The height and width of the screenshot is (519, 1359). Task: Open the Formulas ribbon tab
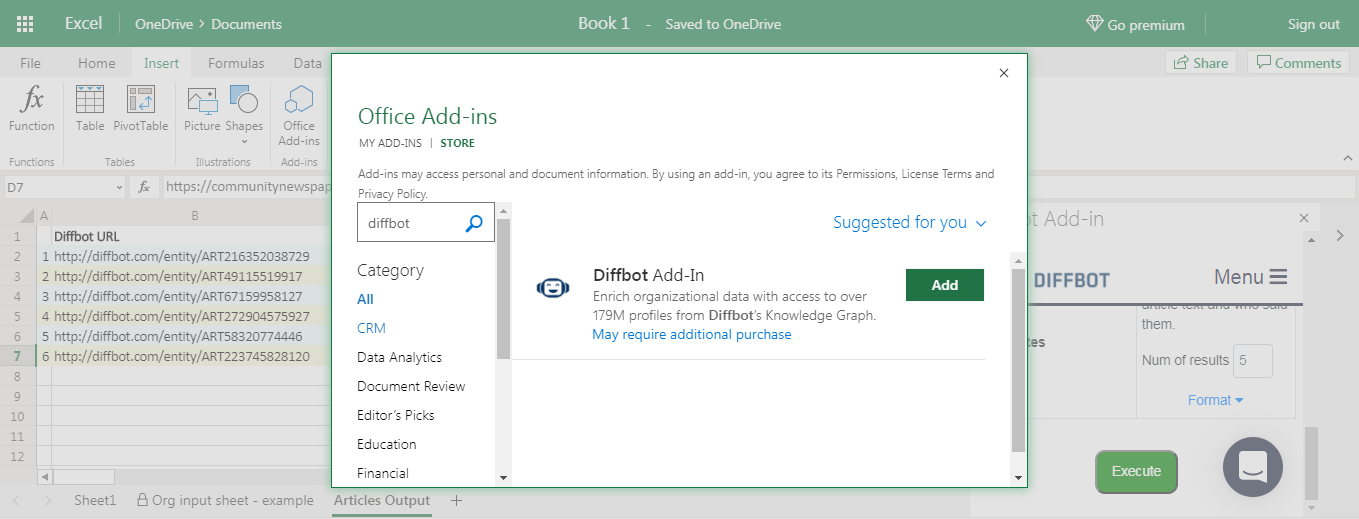click(x=236, y=63)
